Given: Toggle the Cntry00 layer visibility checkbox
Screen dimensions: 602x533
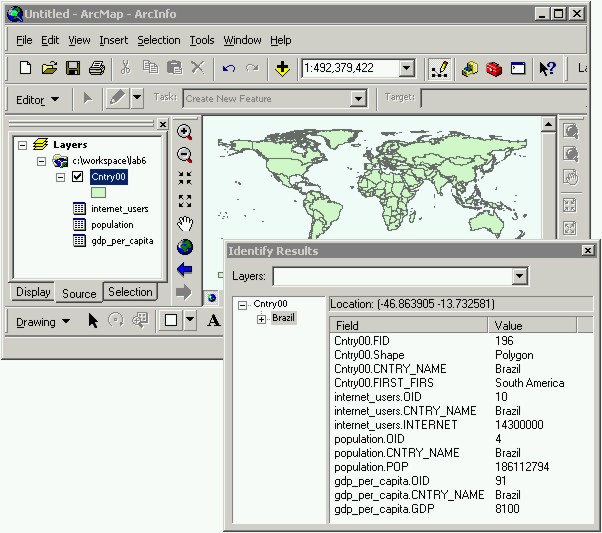Looking at the screenshot, I should click(77, 177).
